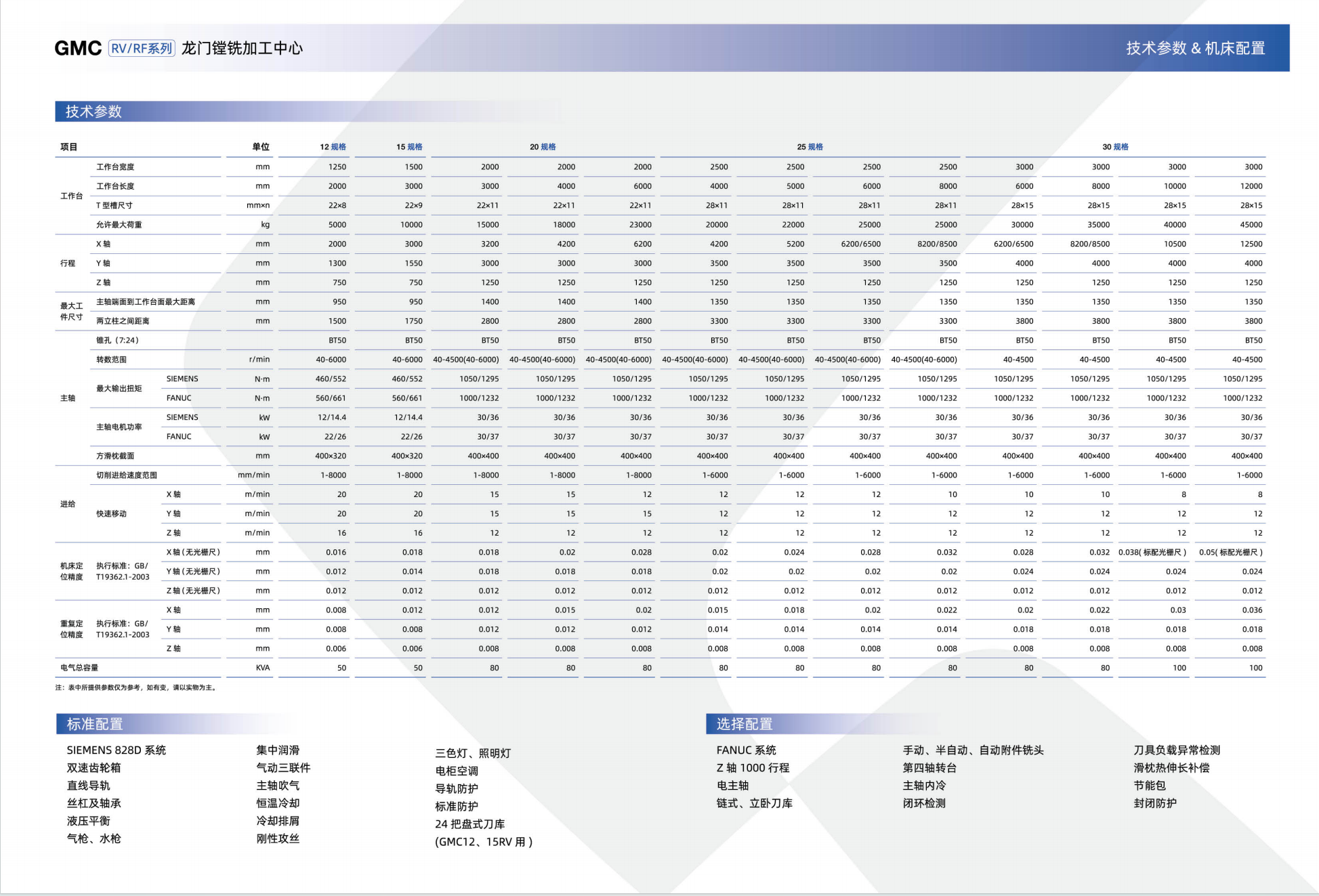This screenshot has height=896, width=1319.
Task: Click the 15 规格 column header
Action: tap(409, 147)
